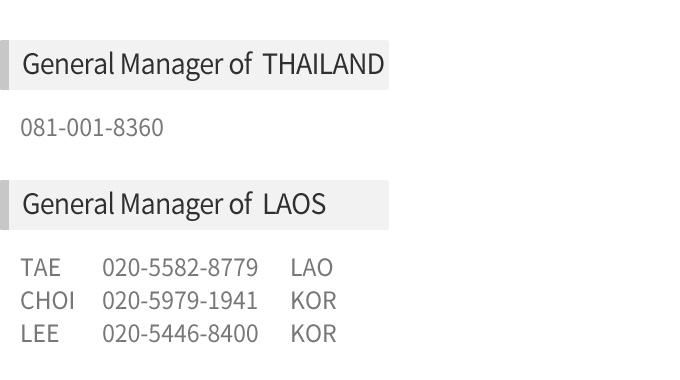
Task: Select Thailand phone number 081-001-8360
Action: tap(92, 128)
